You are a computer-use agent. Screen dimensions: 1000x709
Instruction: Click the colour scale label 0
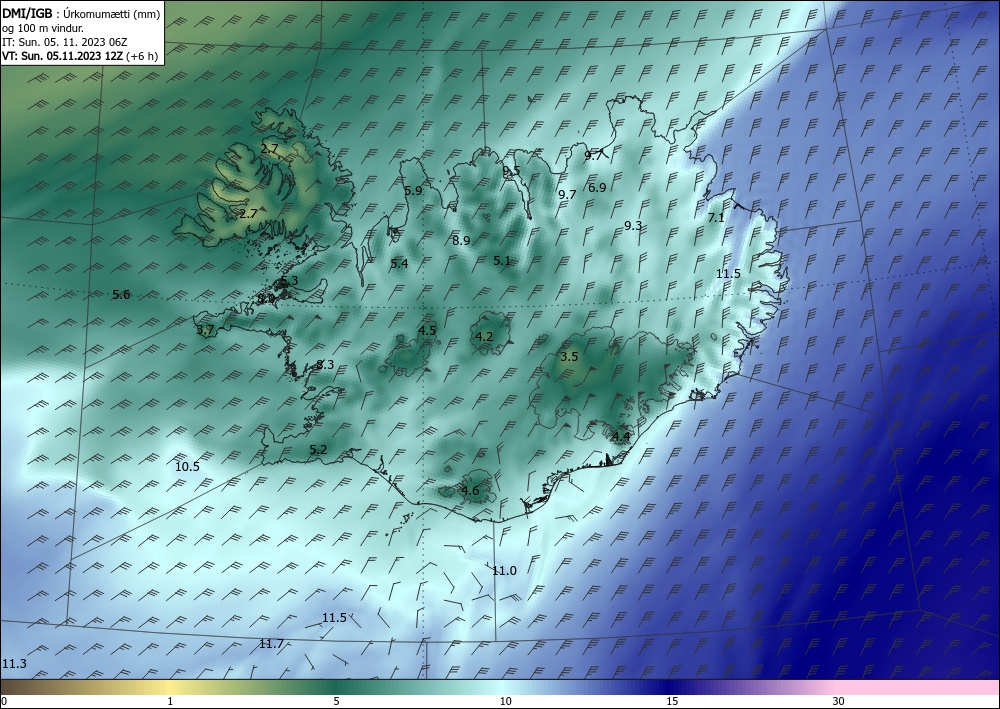click(x=4, y=702)
